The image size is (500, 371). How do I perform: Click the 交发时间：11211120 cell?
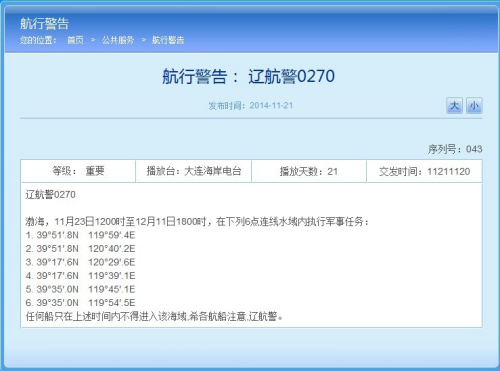click(424, 171)
